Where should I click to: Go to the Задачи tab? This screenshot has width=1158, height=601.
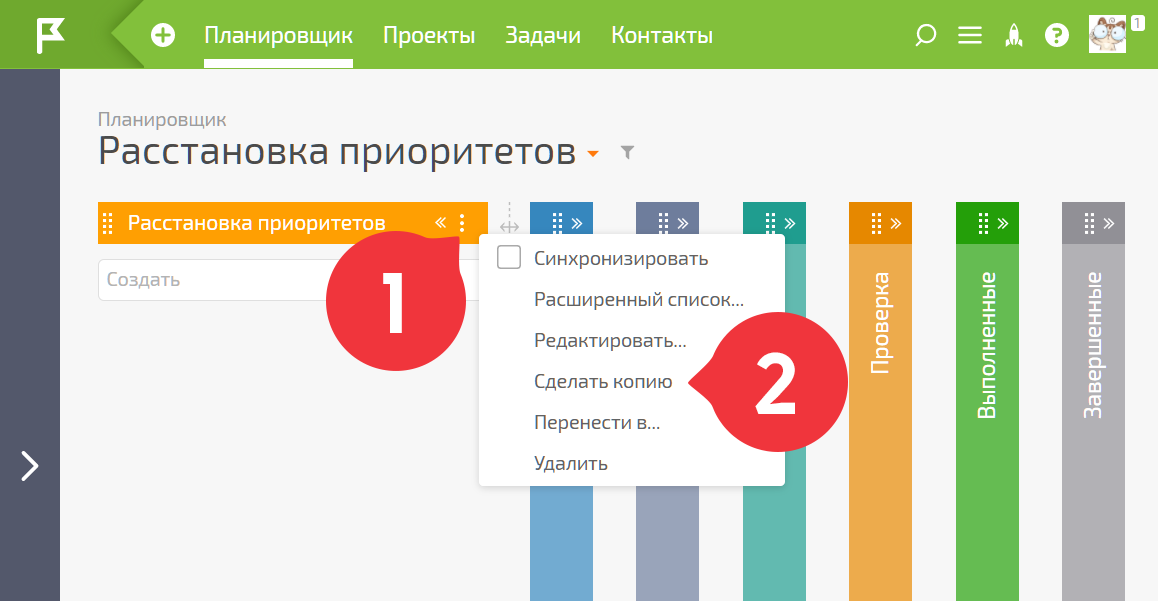coord(543,35)
